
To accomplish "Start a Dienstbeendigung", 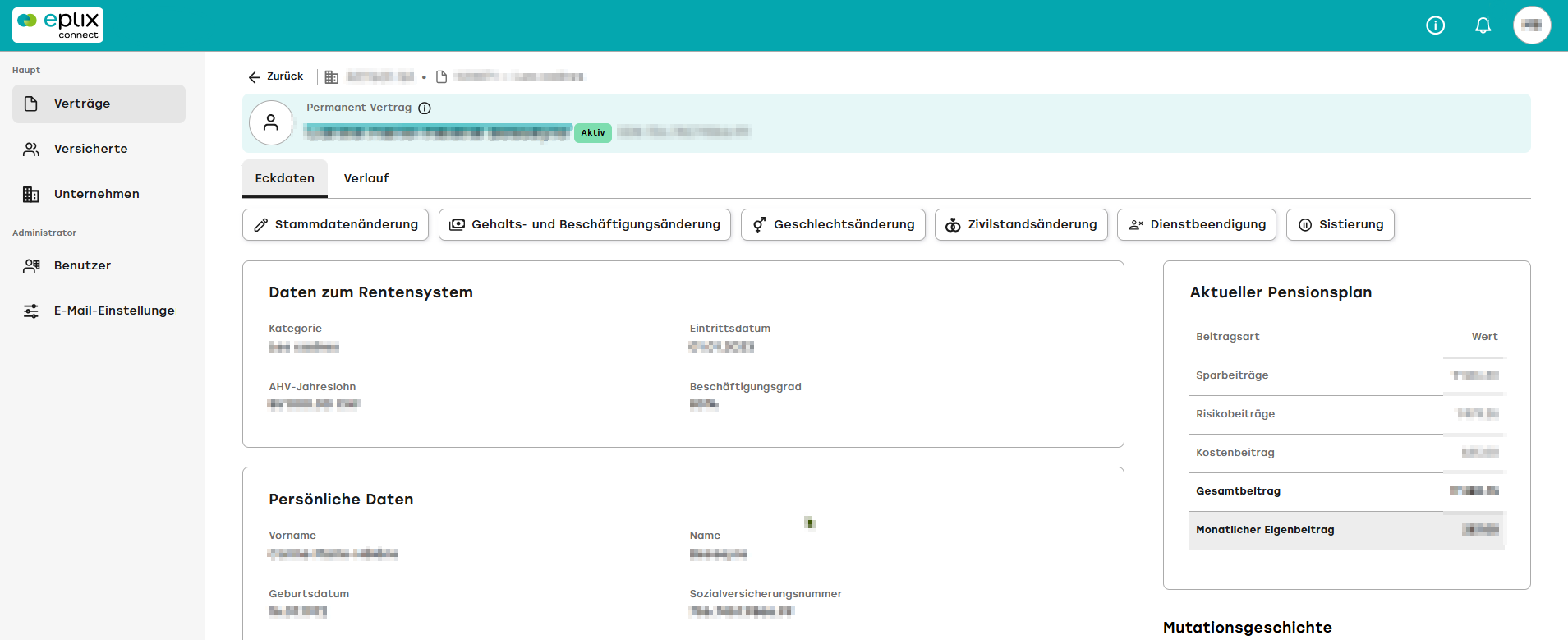I will (x=1197, y=225).
